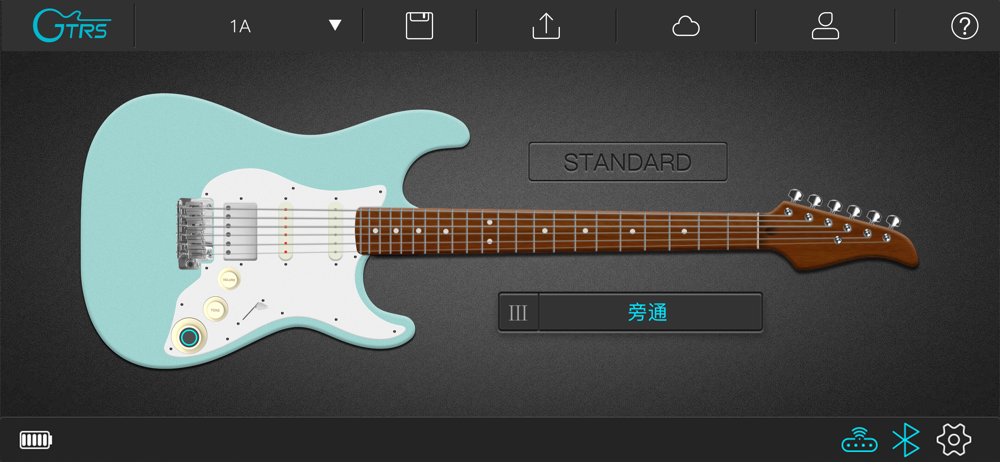Open settings with the gear icon
1000x462 pixels.
[953, 440]
